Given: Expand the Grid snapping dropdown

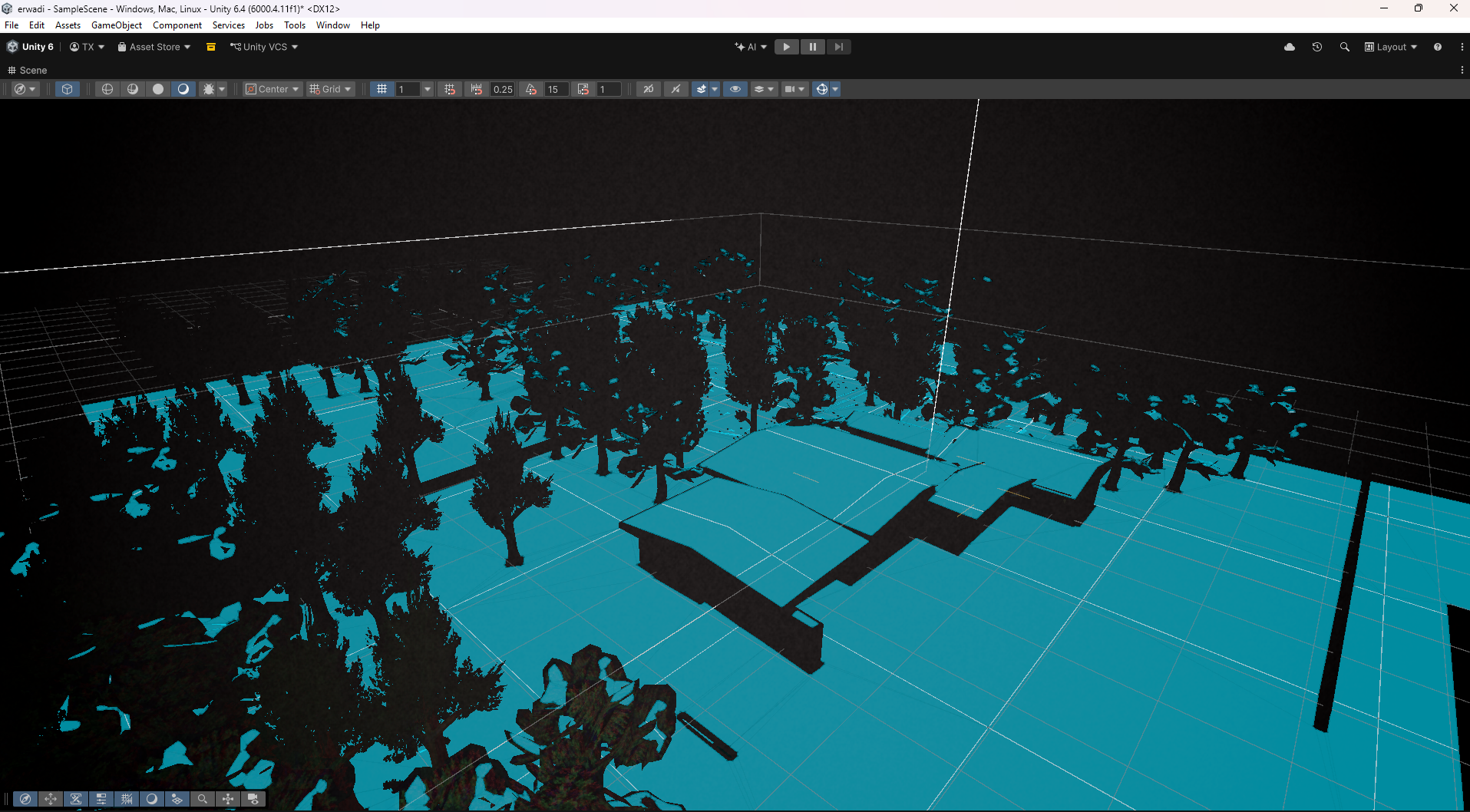Looking at the screenshot, I should [x=330, y=89].
